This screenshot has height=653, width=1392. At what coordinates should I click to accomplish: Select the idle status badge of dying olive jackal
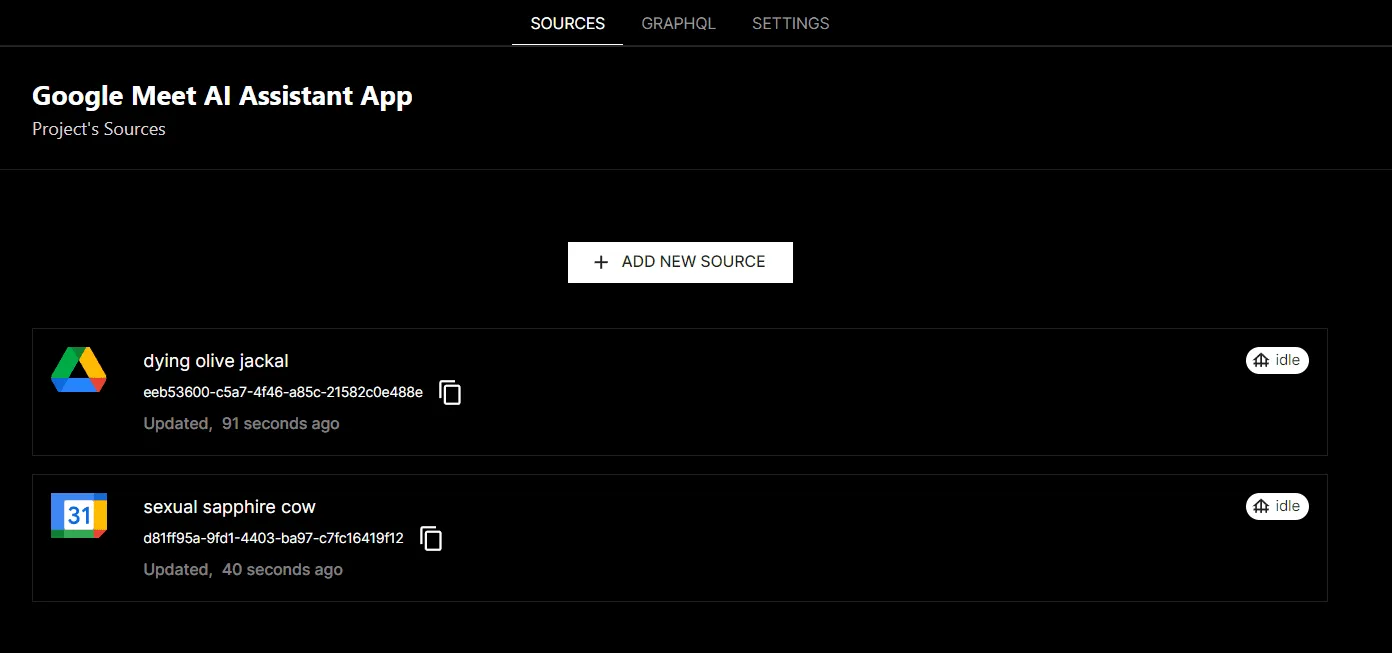(x=1277, y=360)
